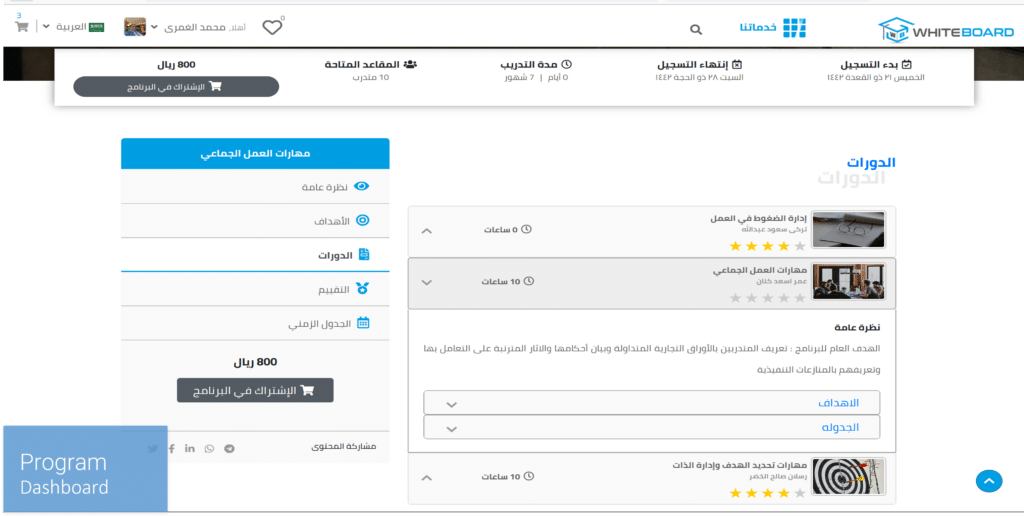
Task: Share via WhatsApp icon
Action: [x=209, y=448]
